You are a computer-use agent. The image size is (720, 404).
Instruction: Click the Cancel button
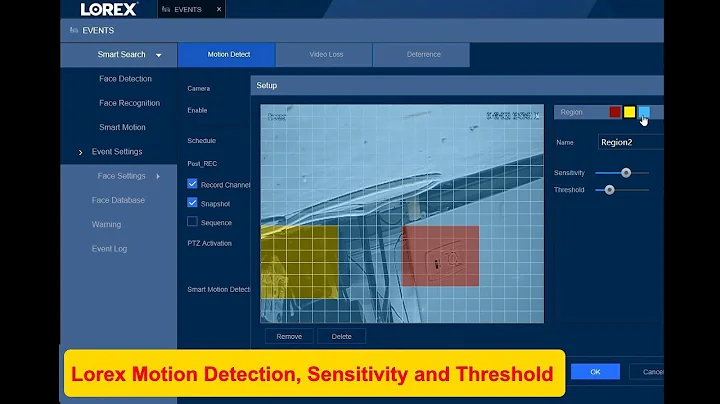647,372
